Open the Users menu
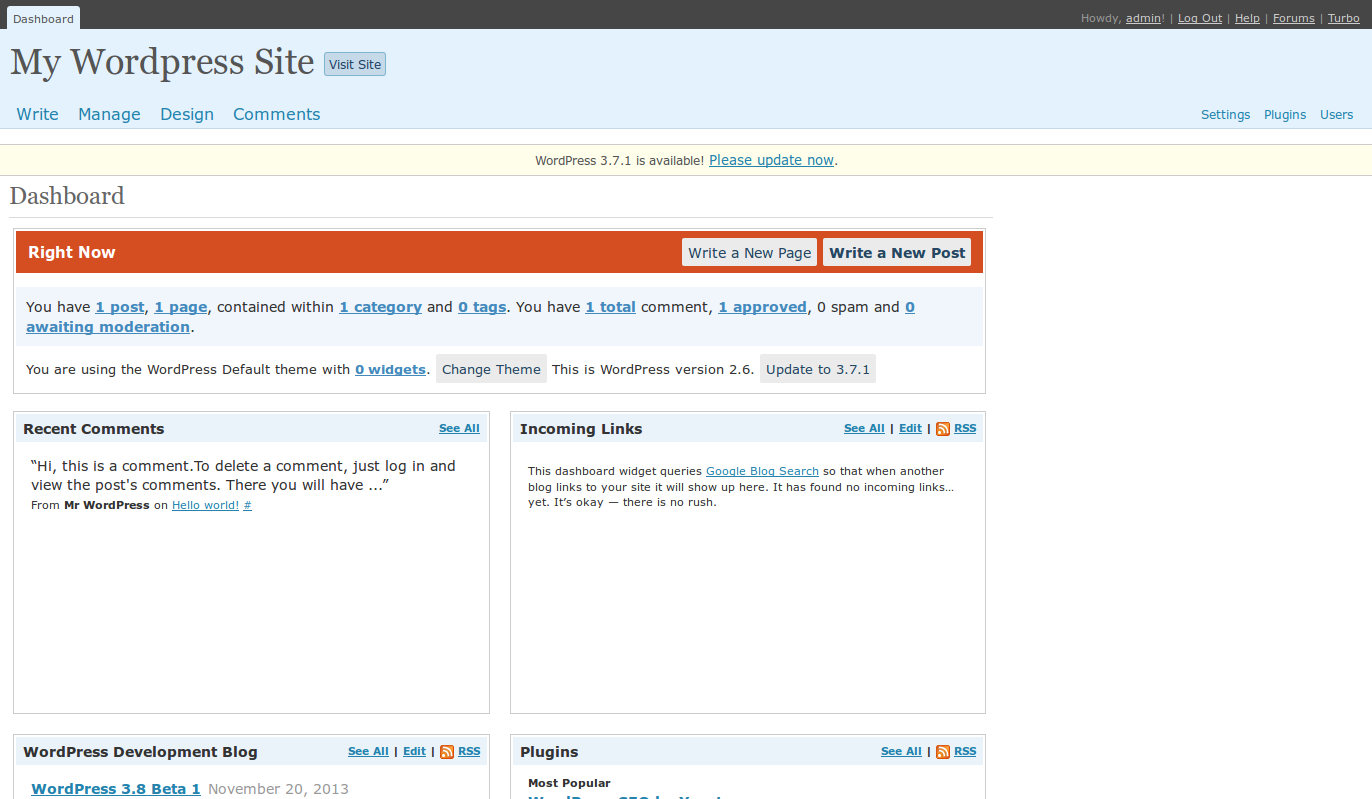Viewport: 1372px width, 799px height. 1337,115
